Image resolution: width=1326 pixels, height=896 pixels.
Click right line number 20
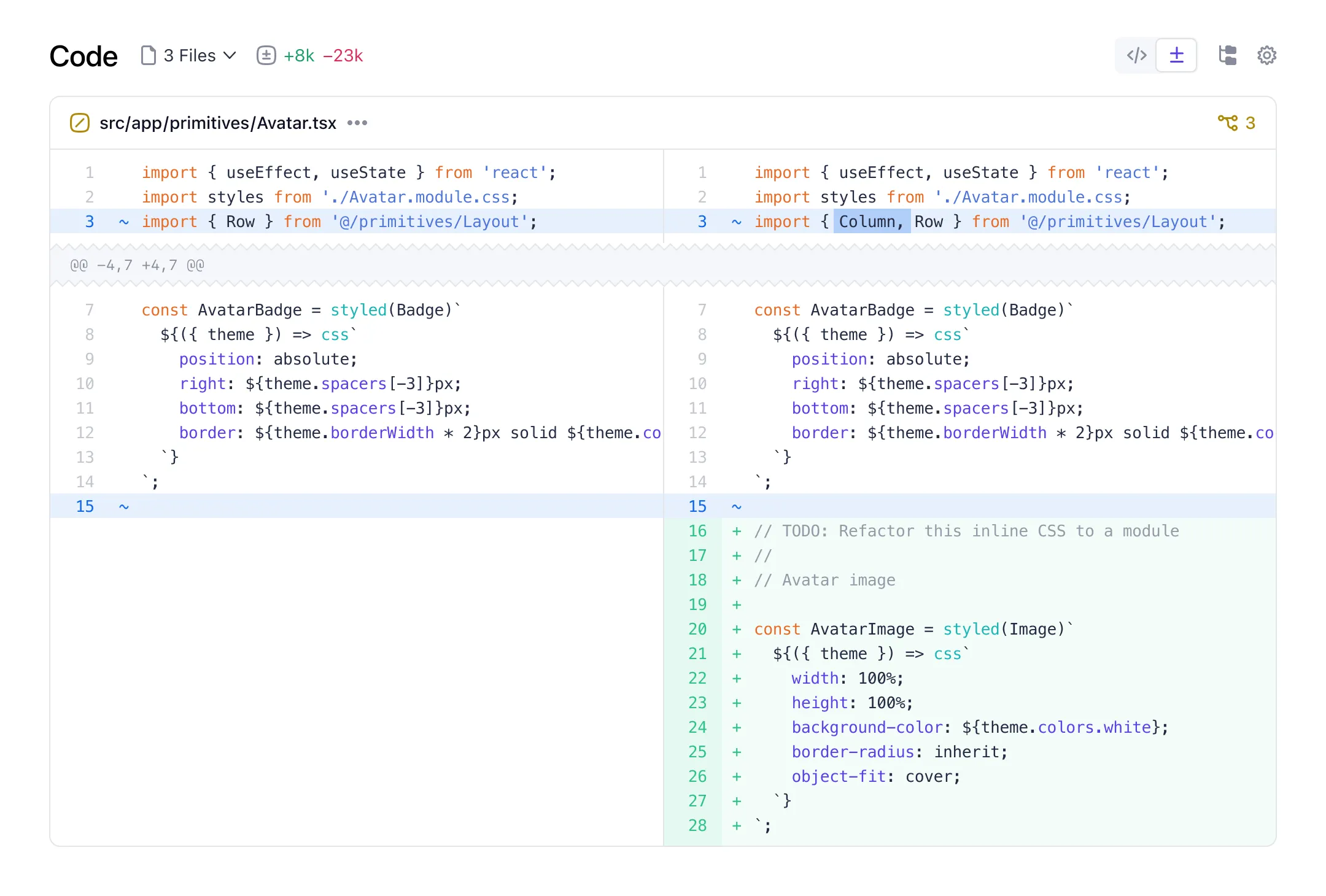(x=697, y=629)
